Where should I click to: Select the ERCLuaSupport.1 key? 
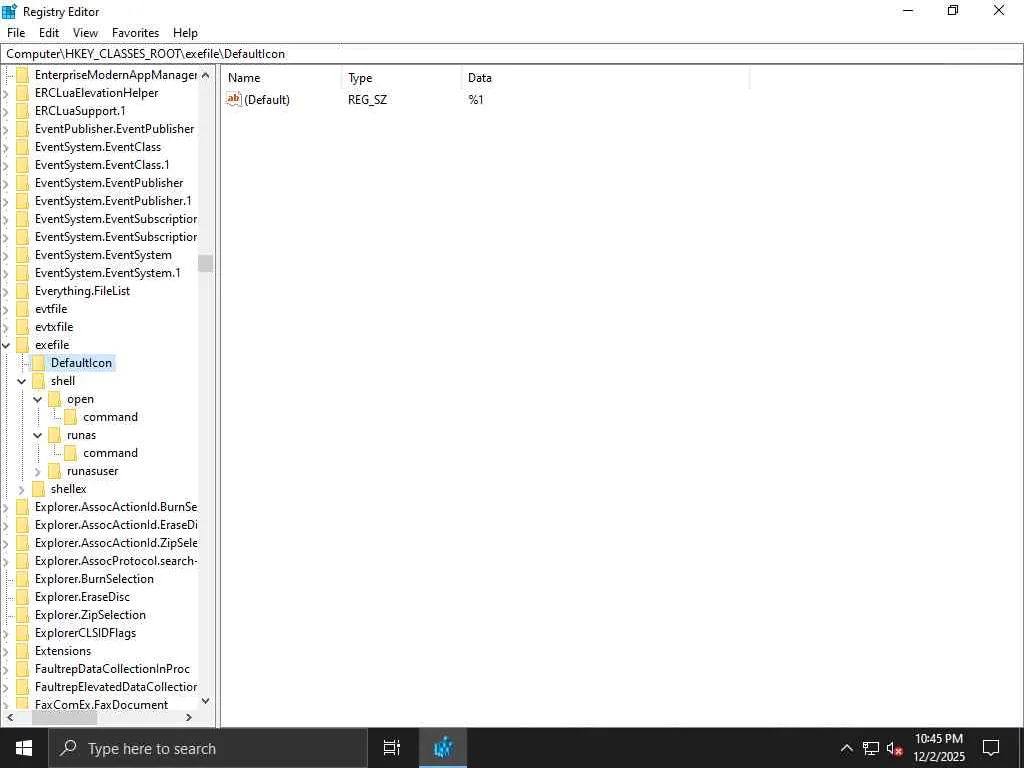pyautogui.click(x=80, y=110)
